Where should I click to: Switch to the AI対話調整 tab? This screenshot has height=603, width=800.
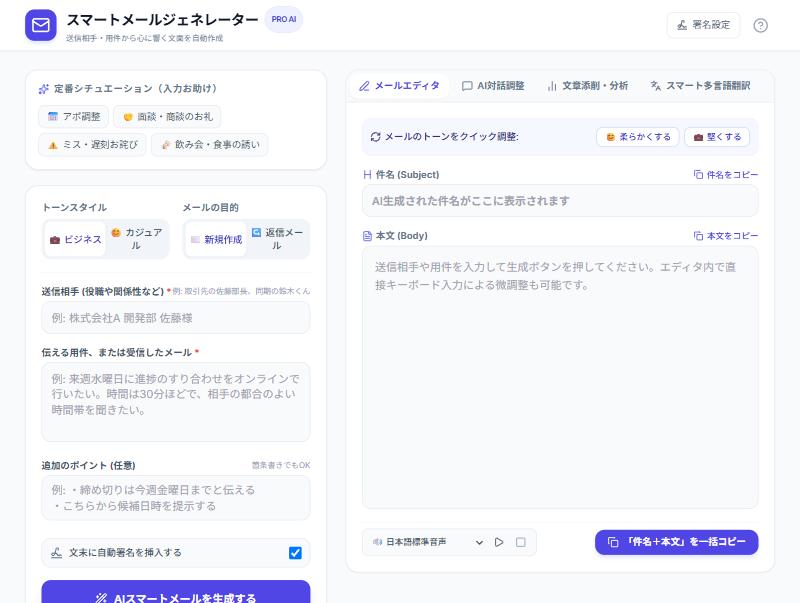(x=493, y=86)
